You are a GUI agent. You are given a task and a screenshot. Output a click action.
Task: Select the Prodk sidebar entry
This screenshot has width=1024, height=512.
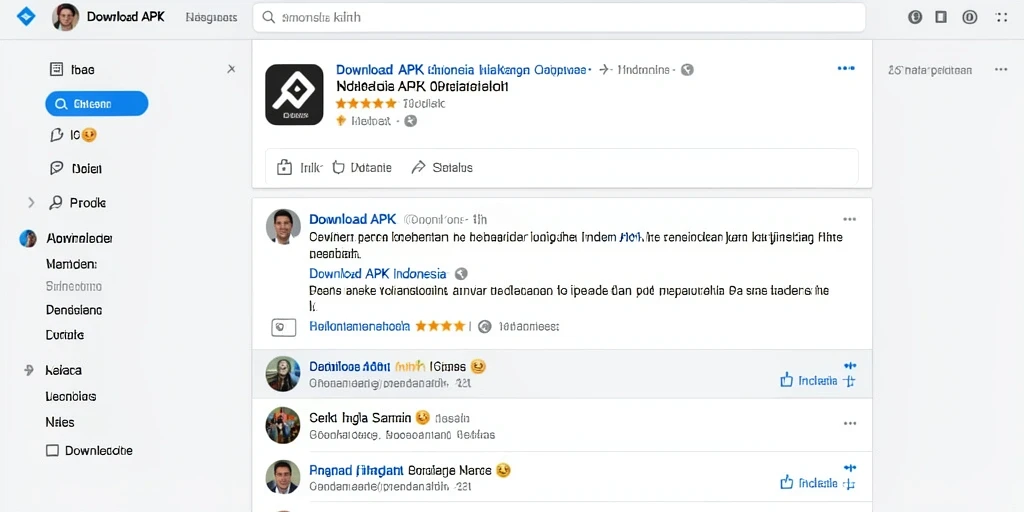78,203
